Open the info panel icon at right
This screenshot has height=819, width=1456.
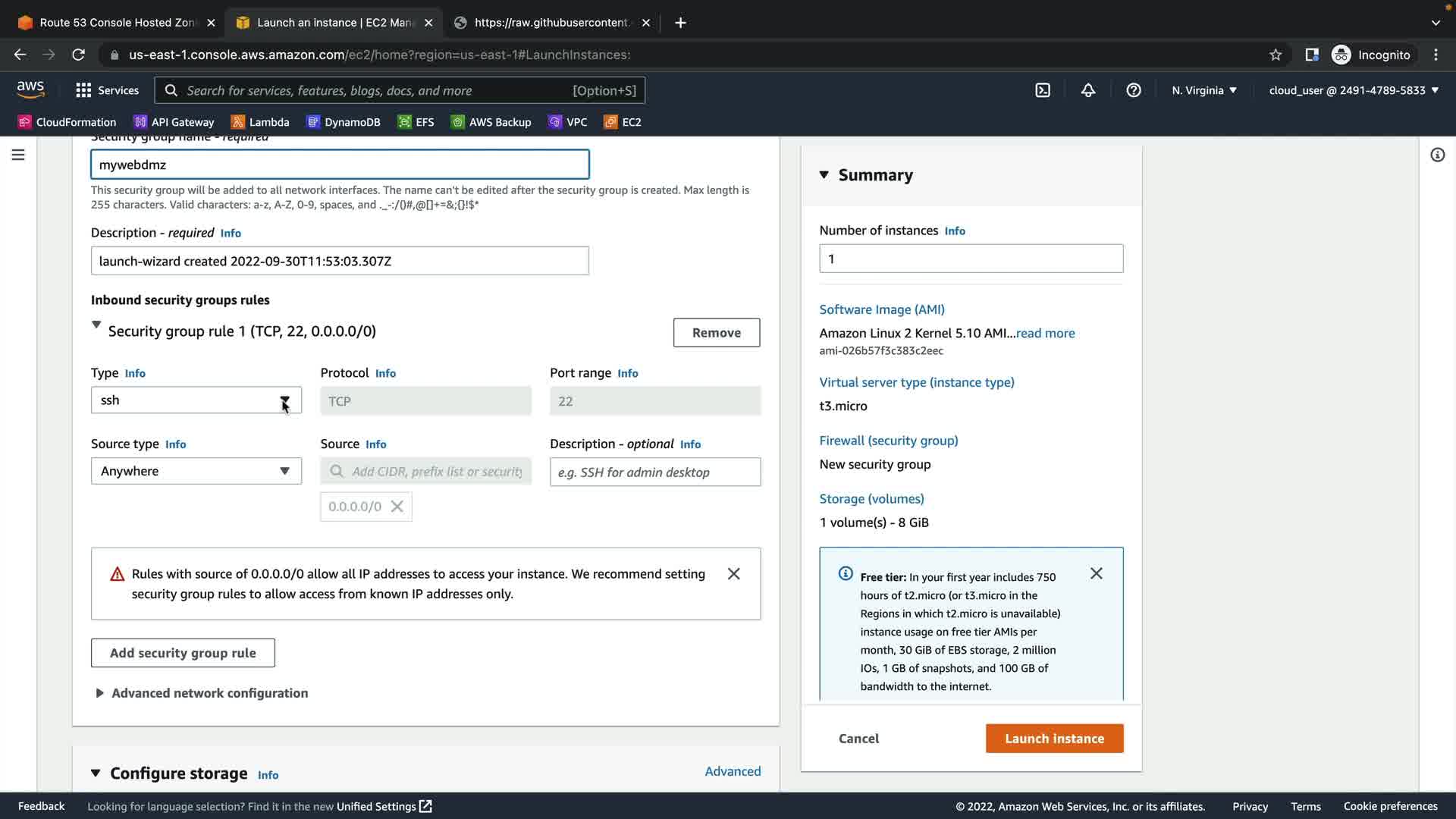pyautogui.click(x=1437, y=155)
